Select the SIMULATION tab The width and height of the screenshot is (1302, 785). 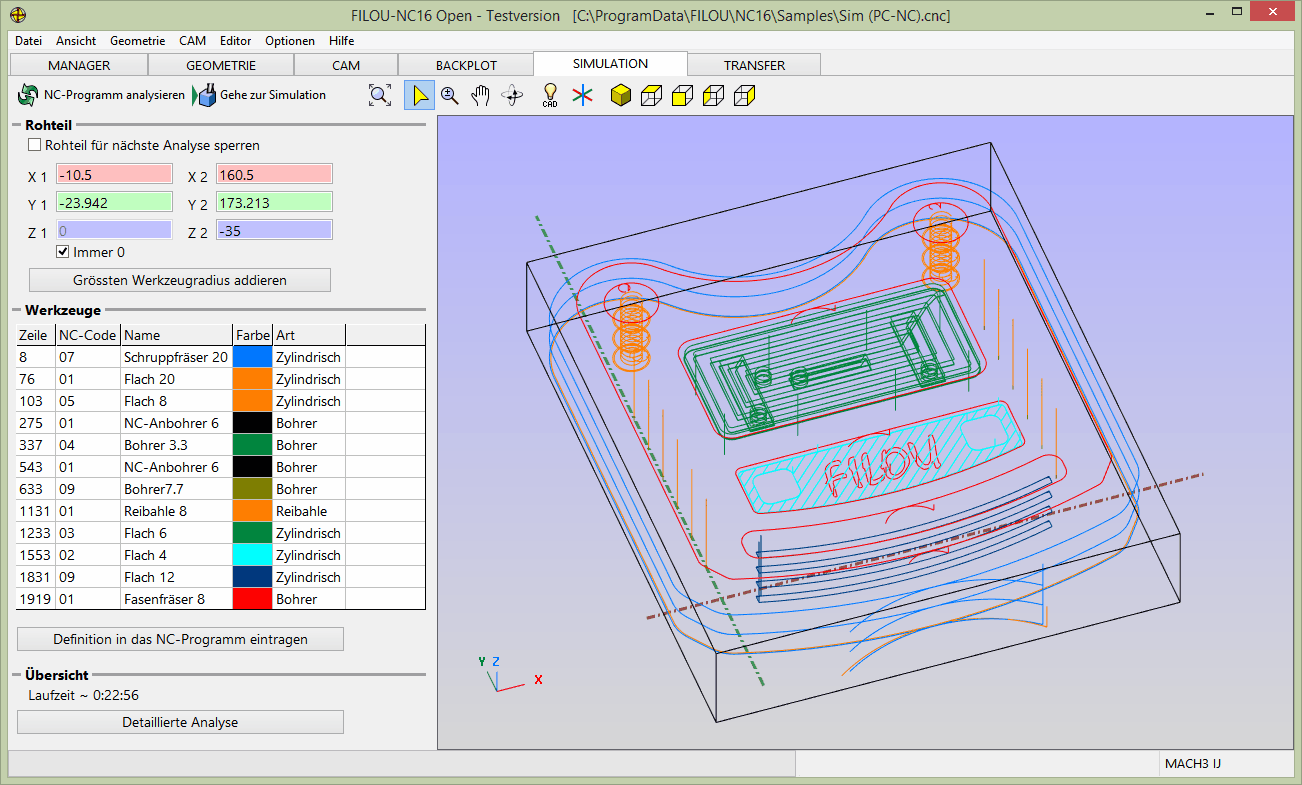click(x=610, y=63)
